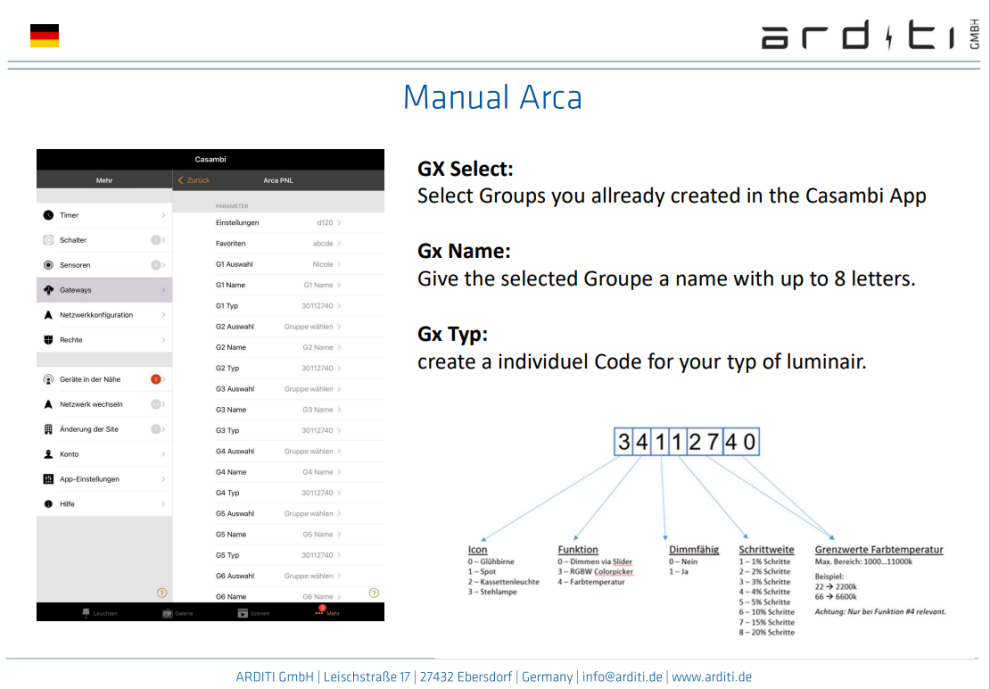Click the Grenzwerte Farbtemperatur heading

click(879, 549)
